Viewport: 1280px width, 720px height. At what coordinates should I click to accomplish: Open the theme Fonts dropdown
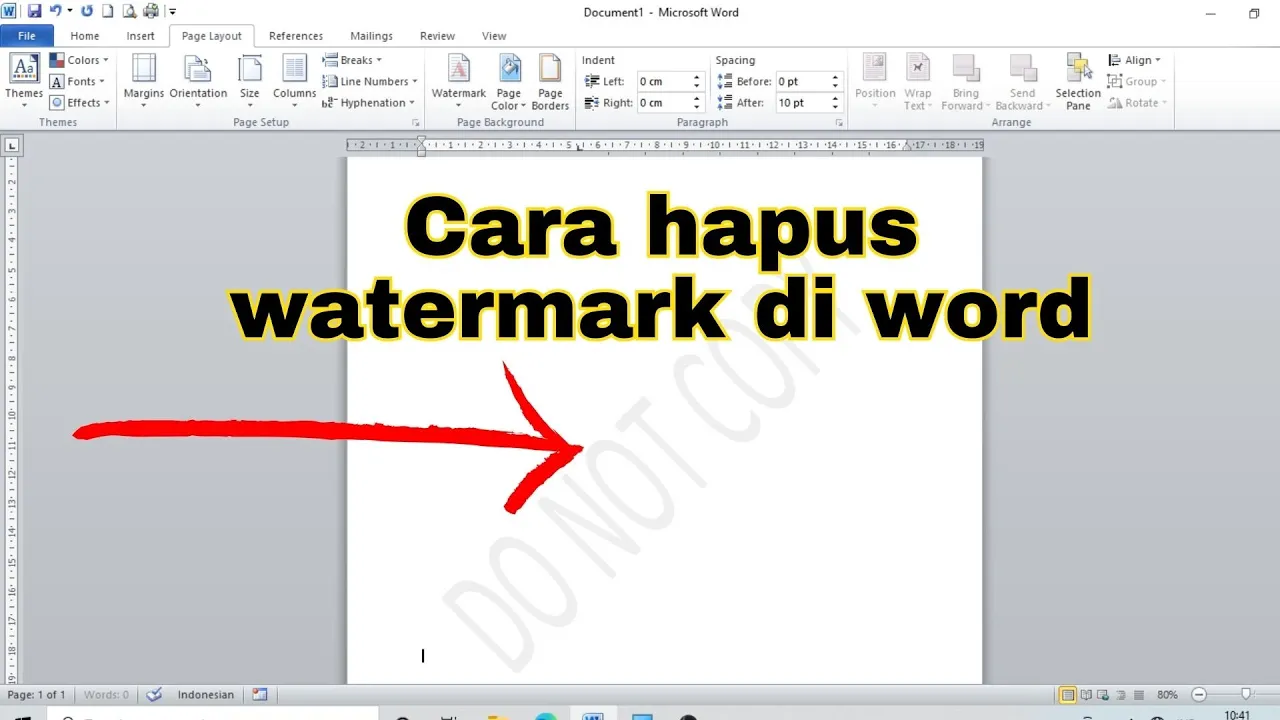click(77, 81)
